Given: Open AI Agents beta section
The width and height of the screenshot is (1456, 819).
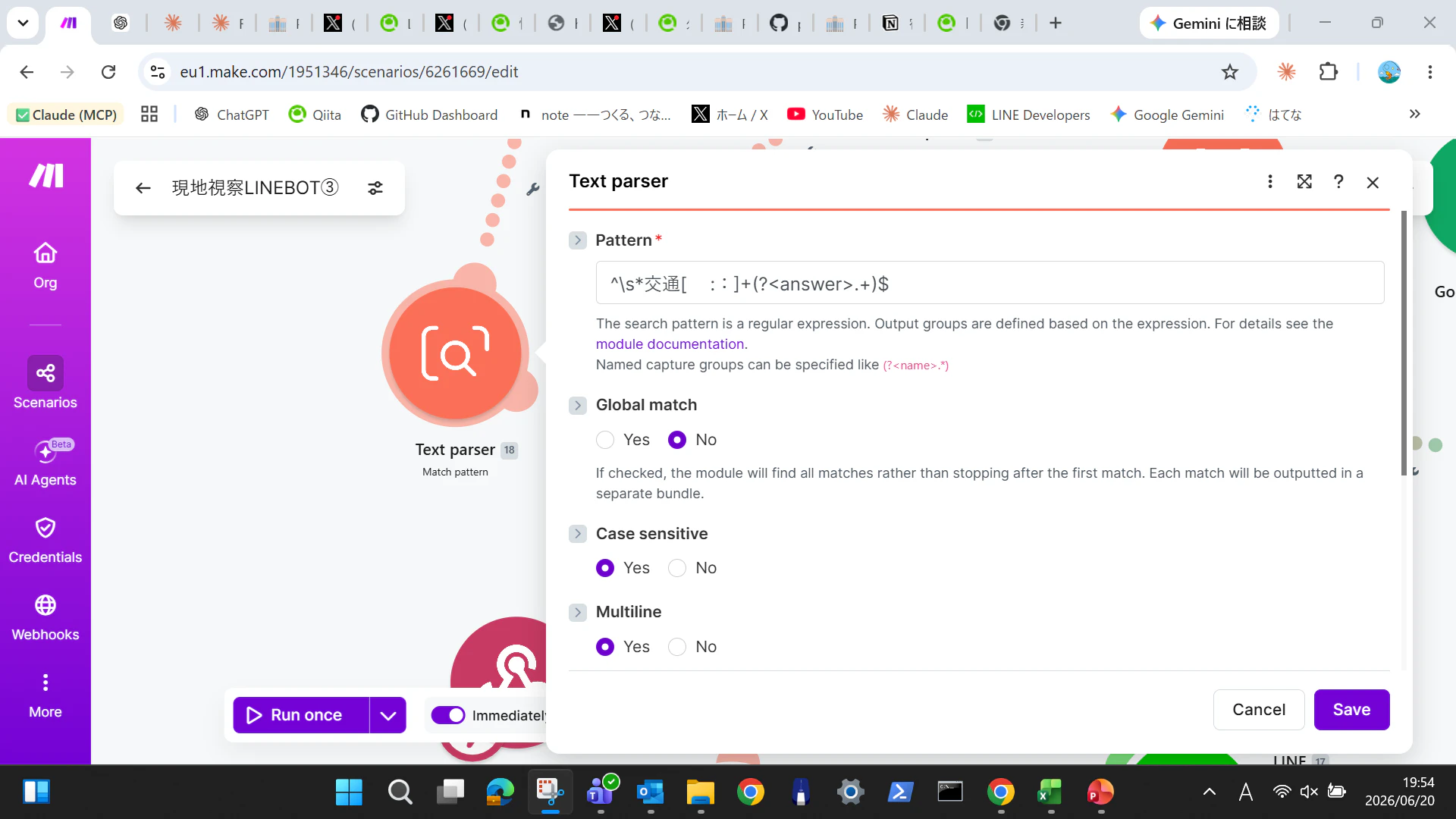Looking at the screenshot, I should (x=45, y=463).
